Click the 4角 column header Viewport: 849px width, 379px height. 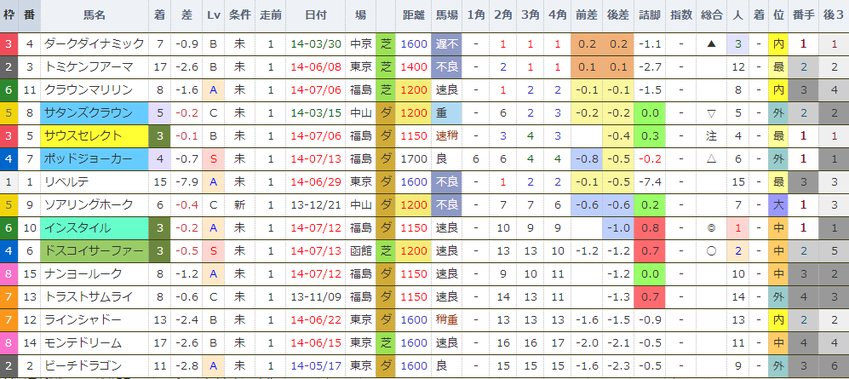pos(558,15)
